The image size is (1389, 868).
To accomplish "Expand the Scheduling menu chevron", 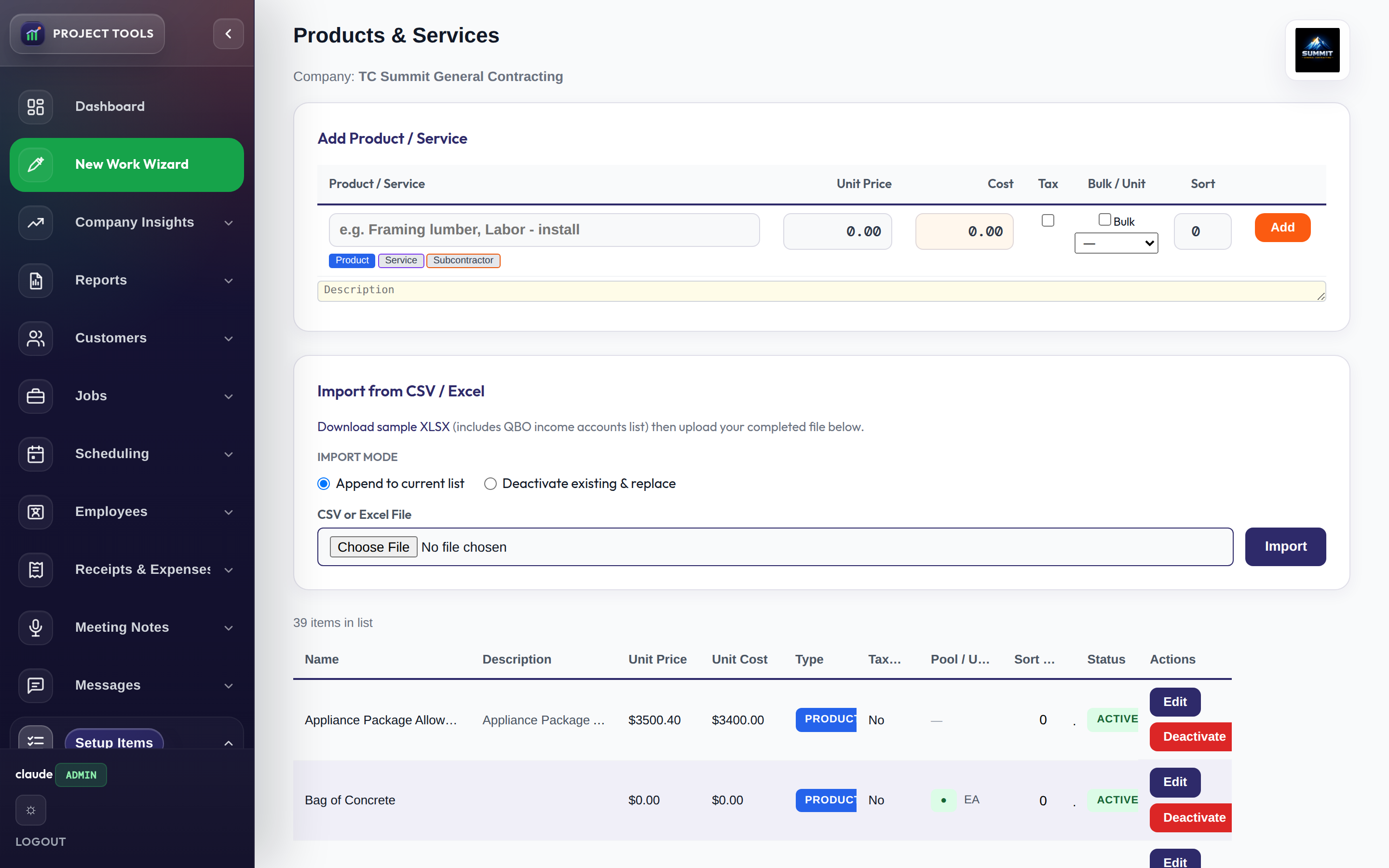I will click(x=229, y=455).
